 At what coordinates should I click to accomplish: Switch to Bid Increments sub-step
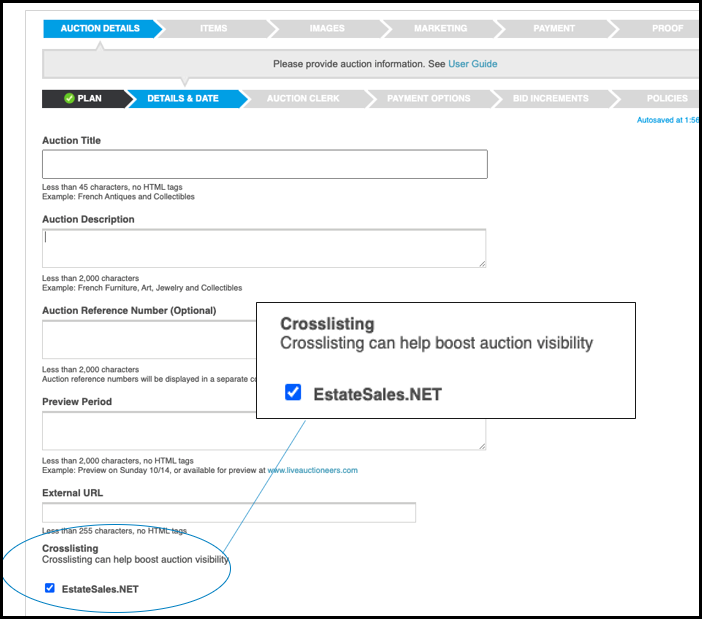pyautogui.click(x=551, y=99)
